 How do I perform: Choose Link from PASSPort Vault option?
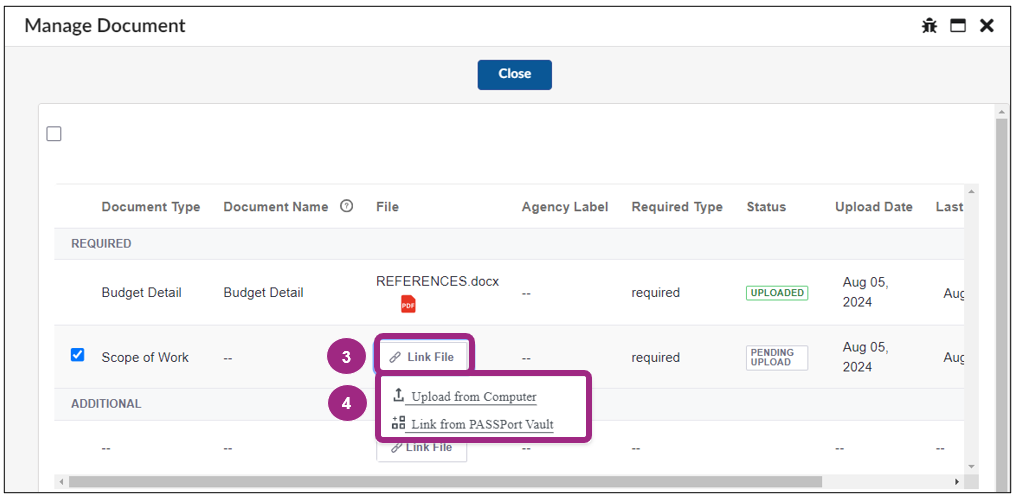tap(482, 424)
